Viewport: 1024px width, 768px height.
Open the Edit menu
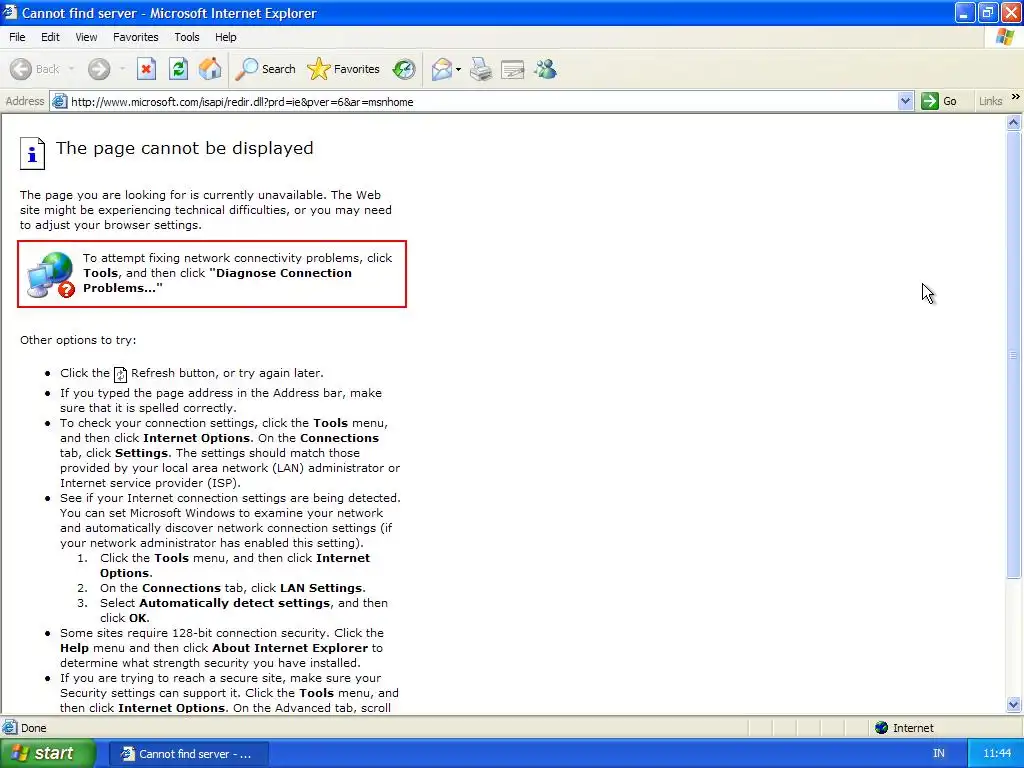pos(50,37)
